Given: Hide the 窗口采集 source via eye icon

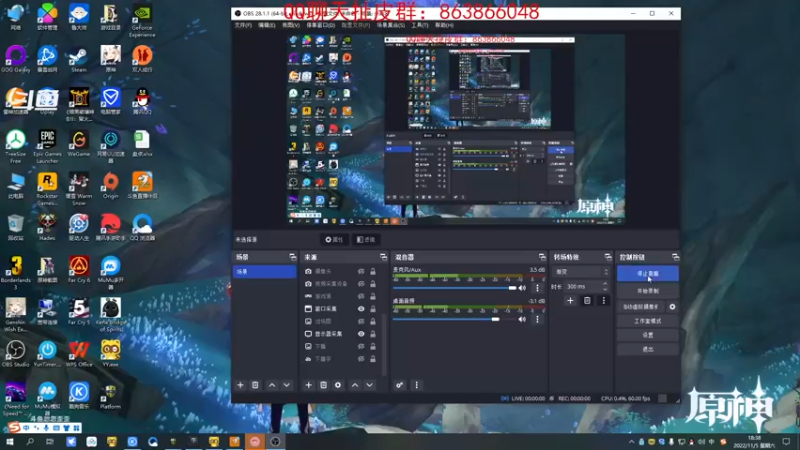Looking at the screenshot, I should 361,309.
